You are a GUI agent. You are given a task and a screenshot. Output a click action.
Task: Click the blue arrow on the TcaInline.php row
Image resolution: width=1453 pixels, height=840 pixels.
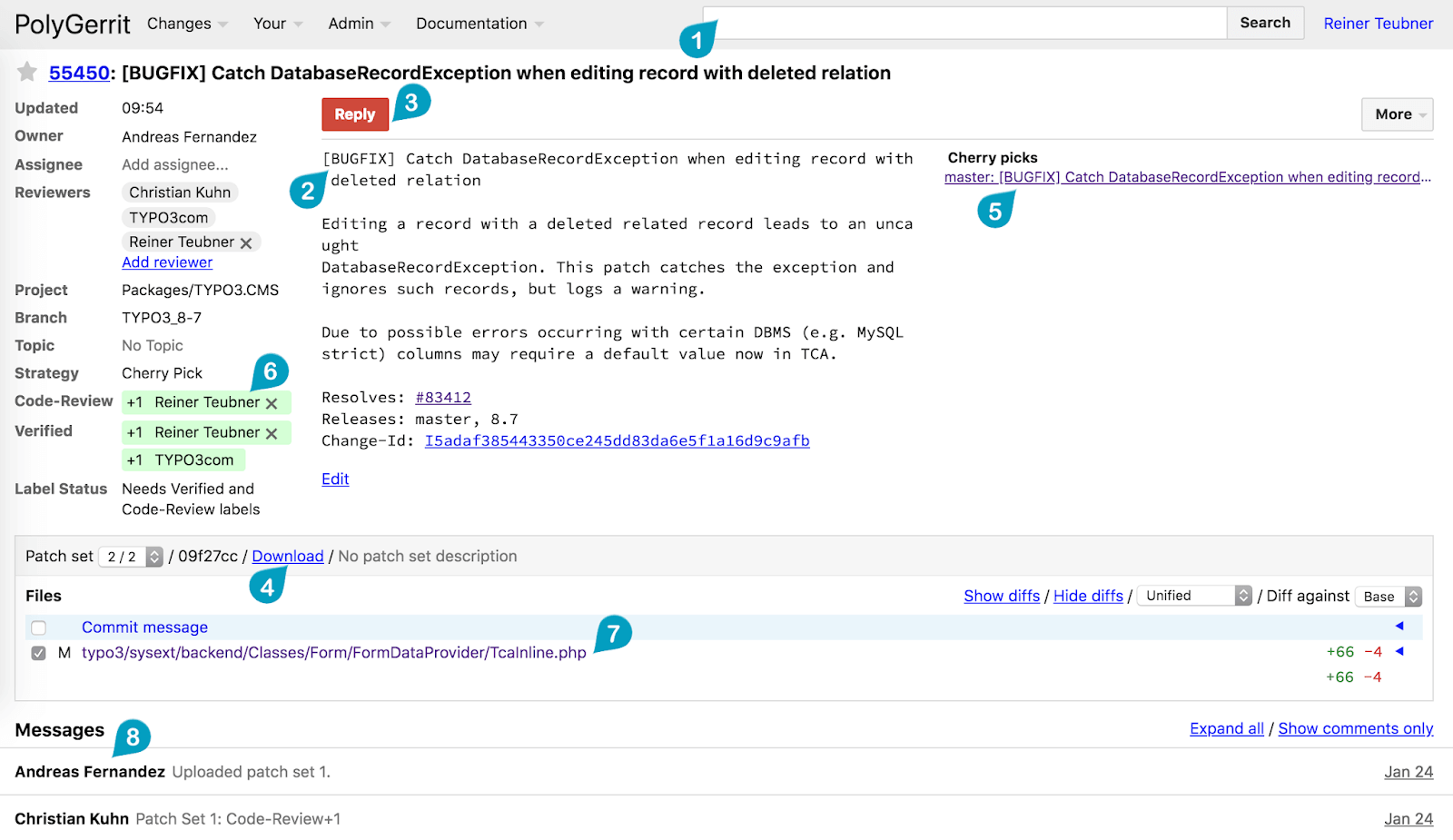pyautogui.click(x=1399, y=651)
